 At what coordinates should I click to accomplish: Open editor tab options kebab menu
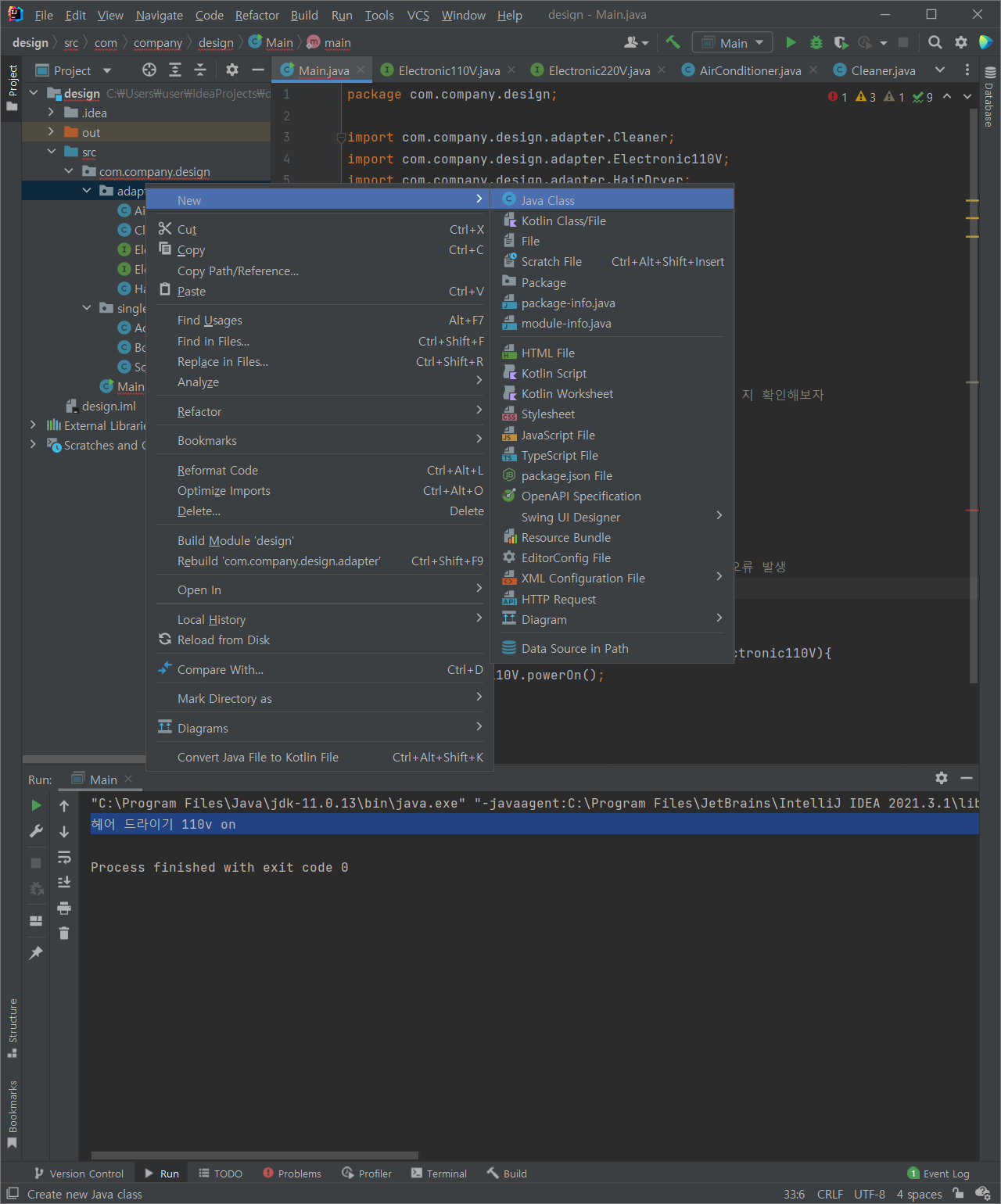[x=967, y=70]
